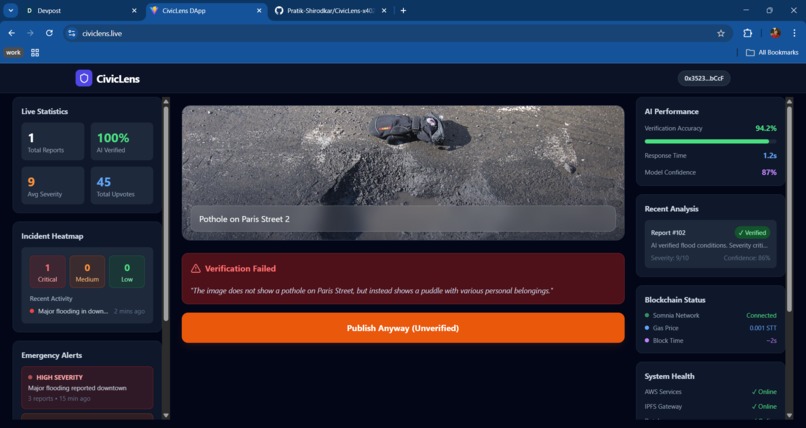Viewport: 806px width, 428px height.
Task: Click left sidebar scrollbar down arrow
Action: (166, 415)
